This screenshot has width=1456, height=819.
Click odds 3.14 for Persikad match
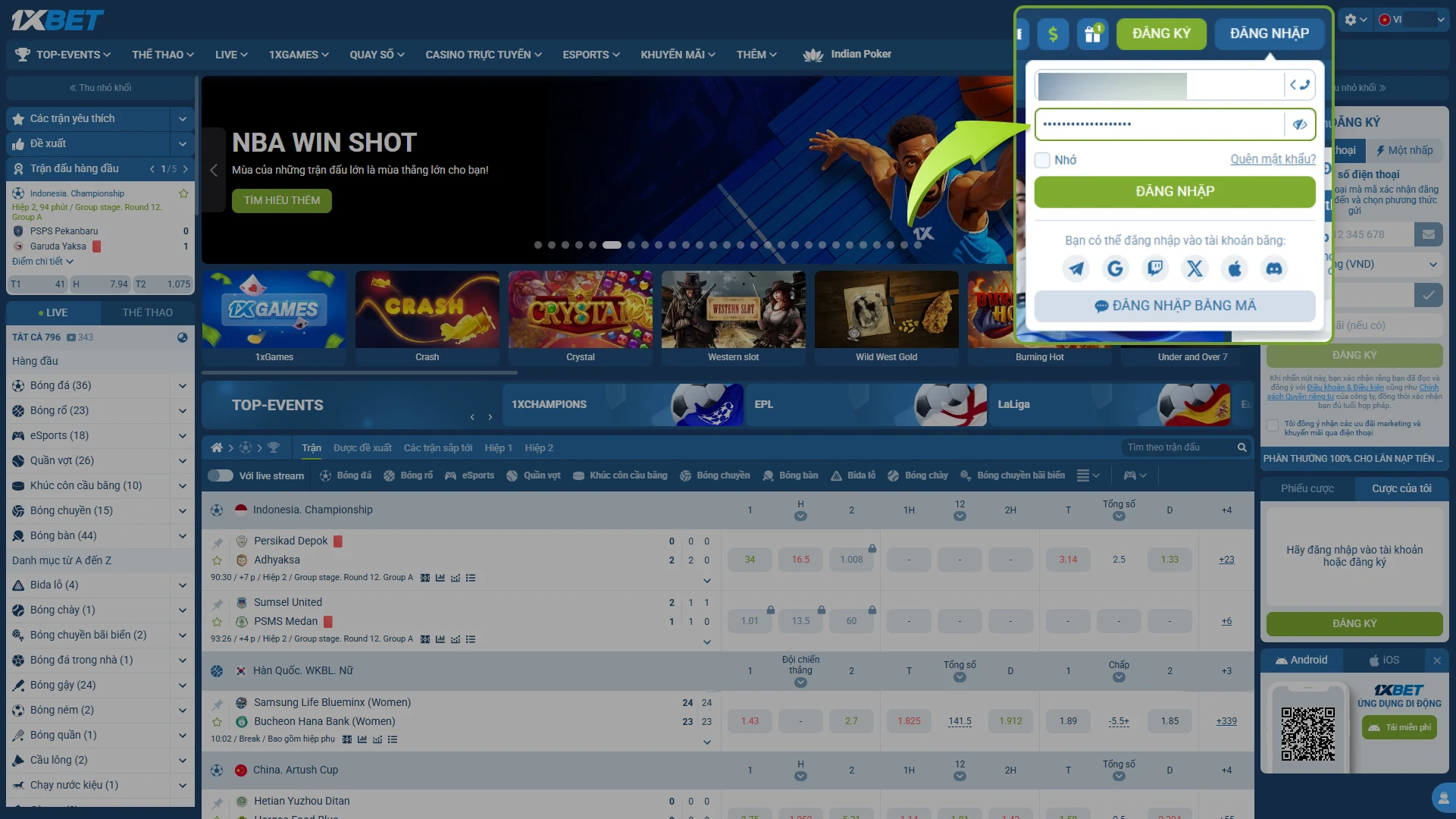coord(1068,560)
